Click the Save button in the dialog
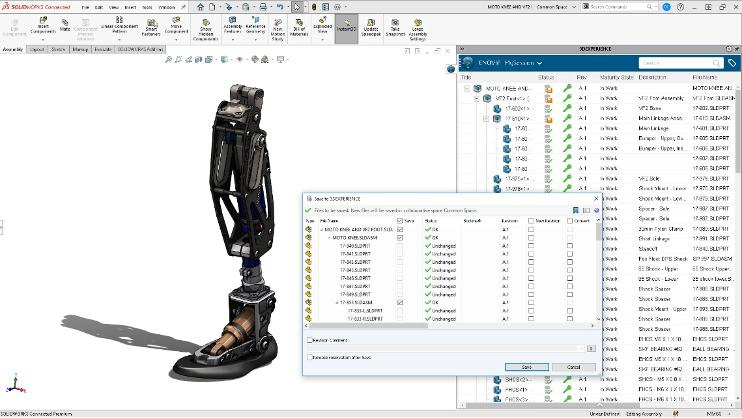 (527, 367)
